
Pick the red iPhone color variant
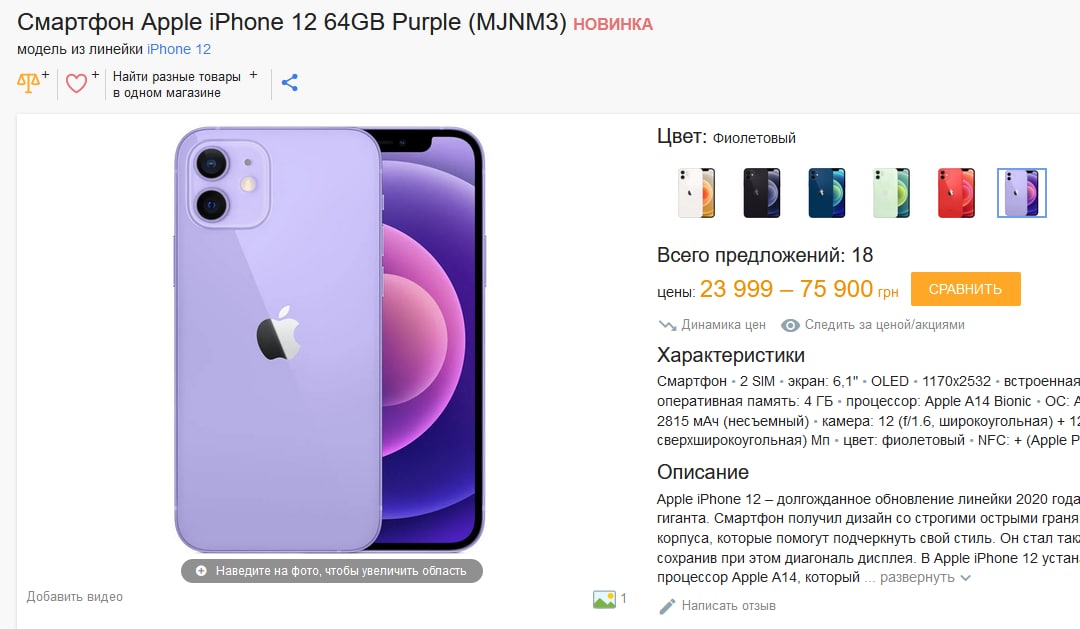click(x=956, y=193)
